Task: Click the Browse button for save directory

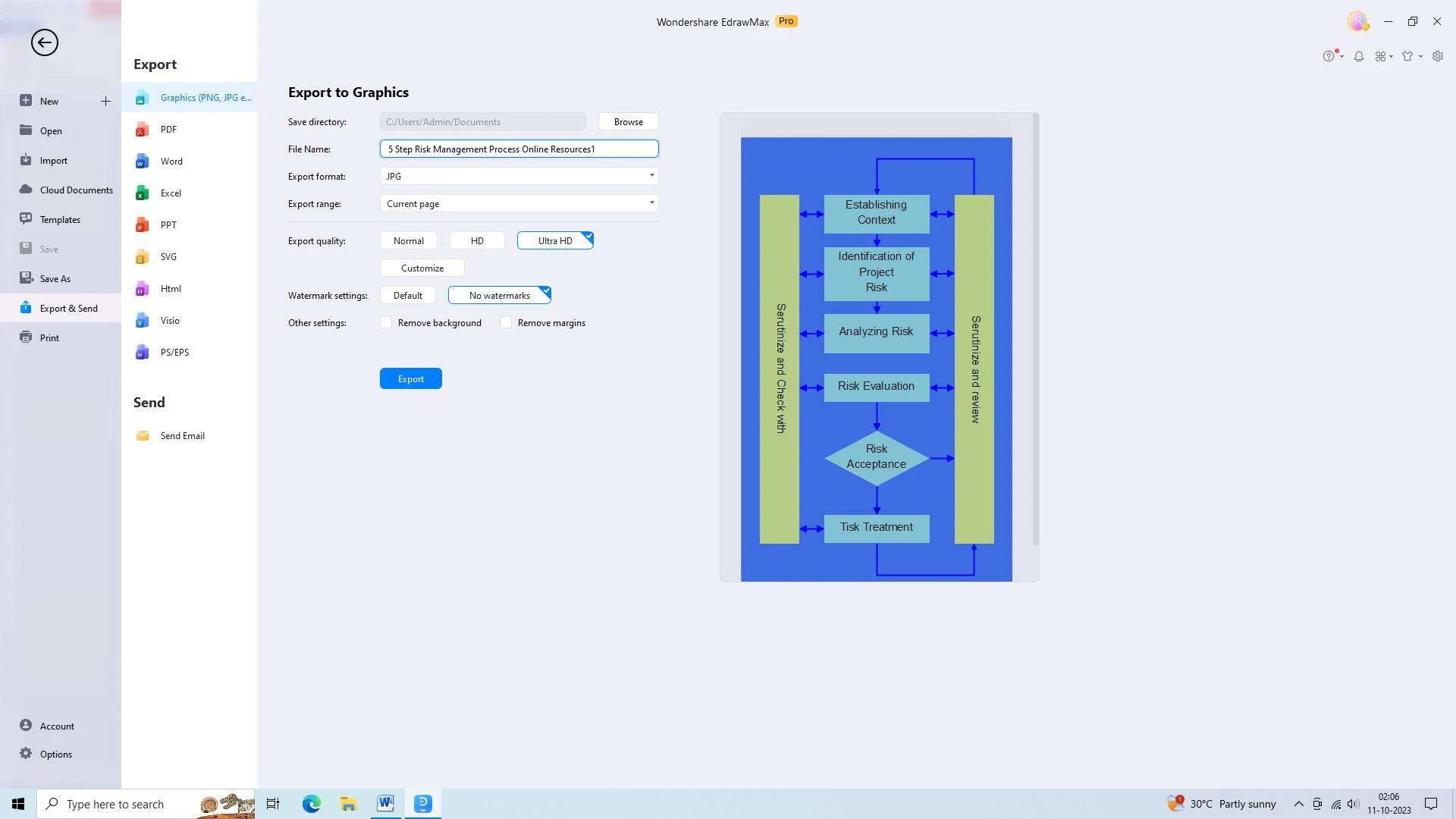Action: pyautogui.click(x=628, y=121)
